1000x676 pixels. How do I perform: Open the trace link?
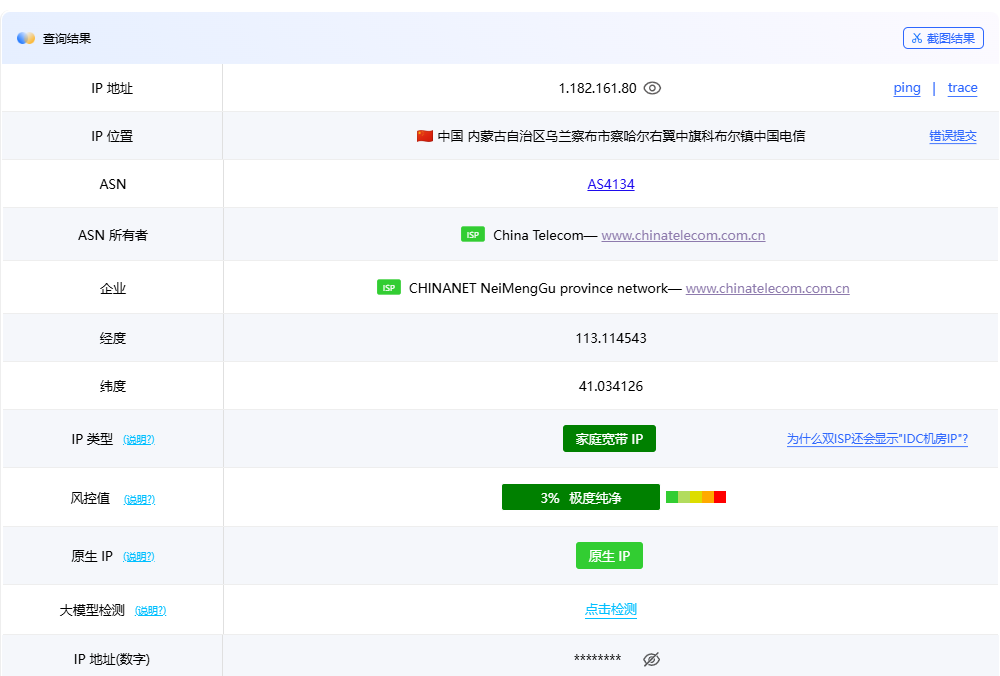pyautogui.click(x=962, y=88)
